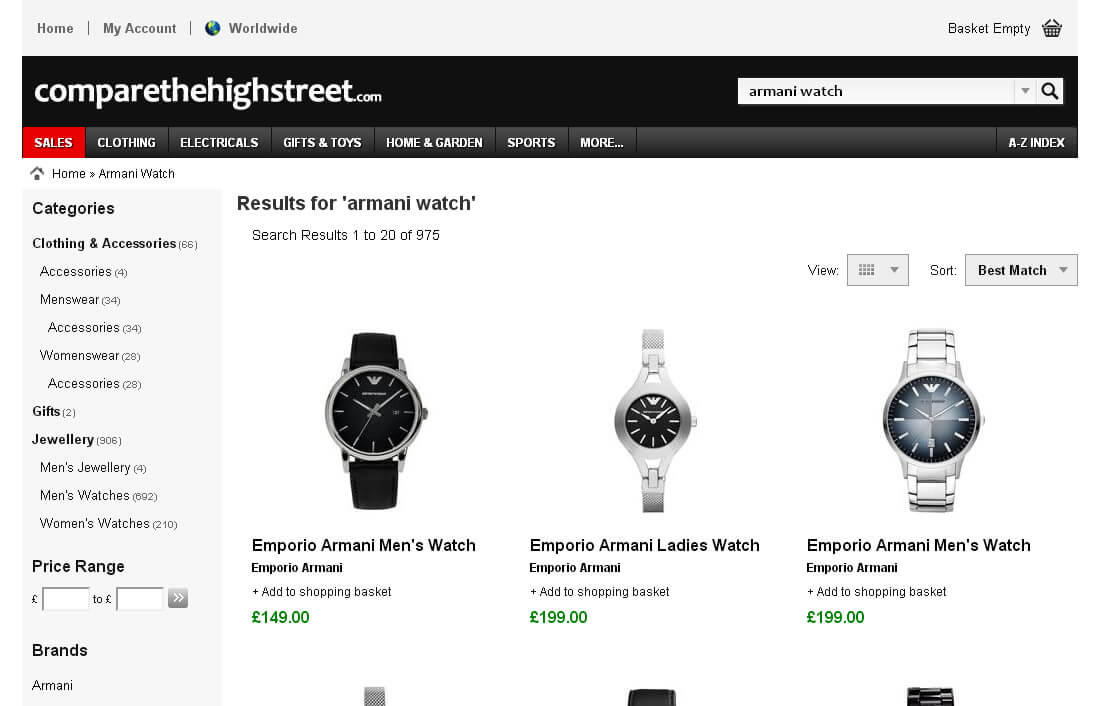
Task: Open the grid View dropdown
Action: coord(878,270)
